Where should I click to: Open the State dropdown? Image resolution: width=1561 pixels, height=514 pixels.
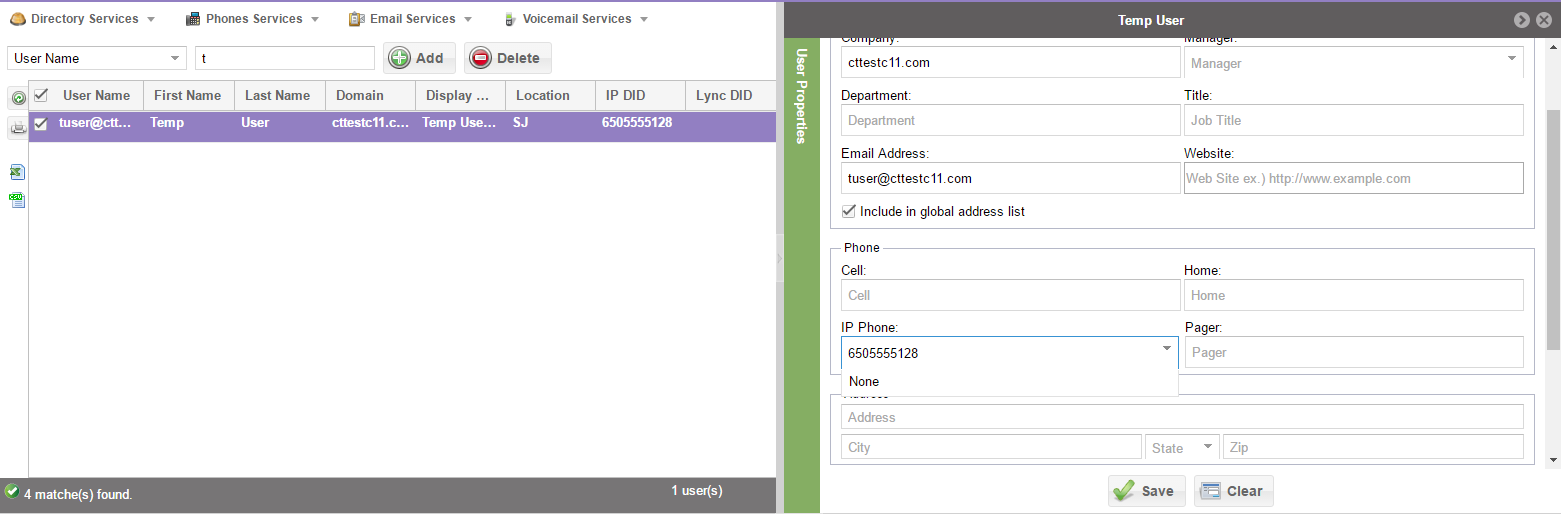1208,446
